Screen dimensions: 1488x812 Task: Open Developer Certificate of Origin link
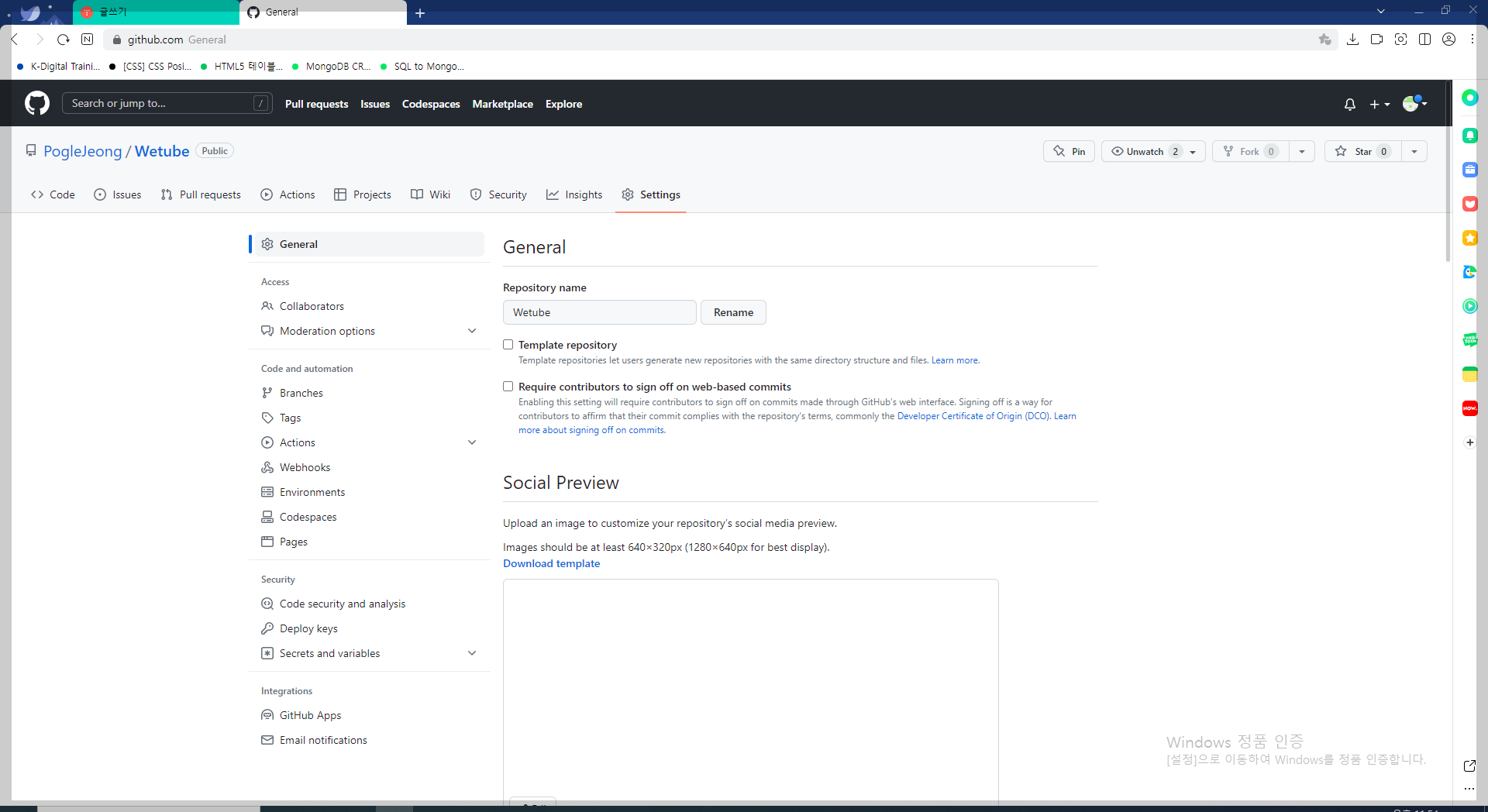[973, 416]
